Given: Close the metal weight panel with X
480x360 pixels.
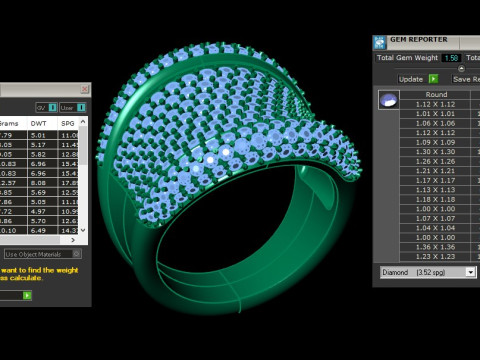Looking at the screenshot, I should coord(85,89).
